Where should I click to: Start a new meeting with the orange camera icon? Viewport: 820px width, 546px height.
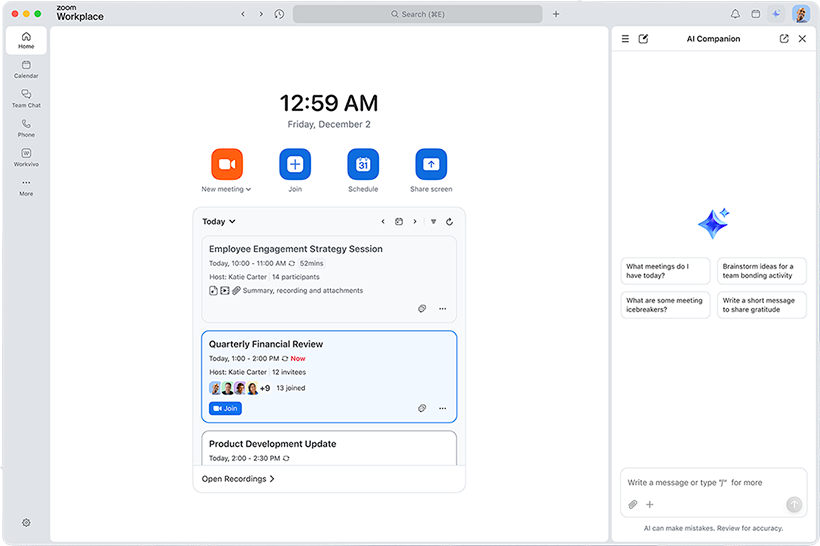[x=227, y=164]
